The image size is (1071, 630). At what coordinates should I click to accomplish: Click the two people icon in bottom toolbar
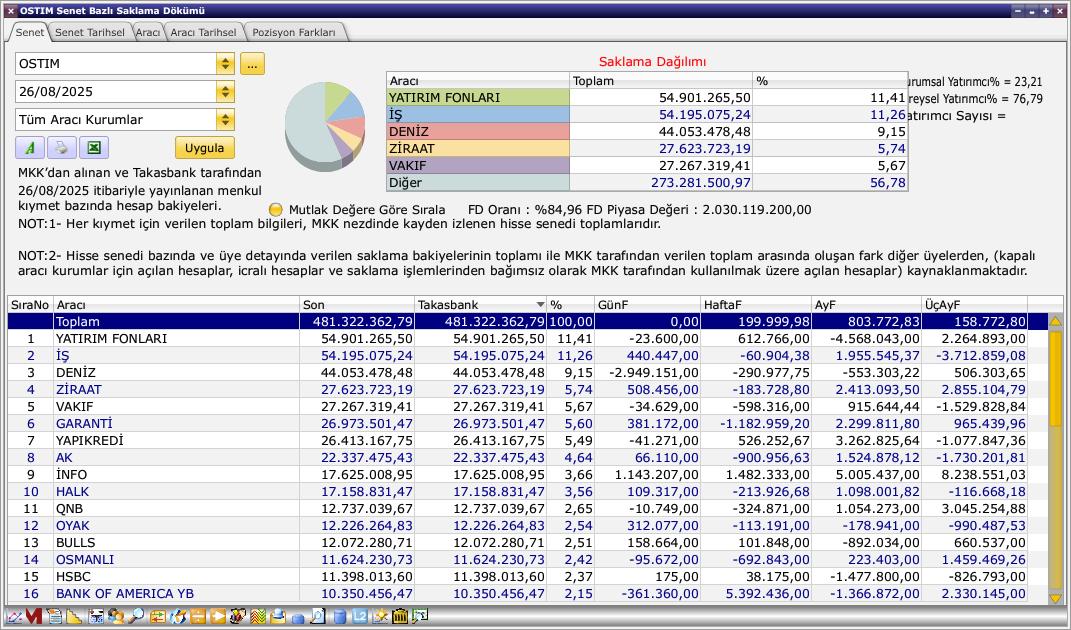116,616
